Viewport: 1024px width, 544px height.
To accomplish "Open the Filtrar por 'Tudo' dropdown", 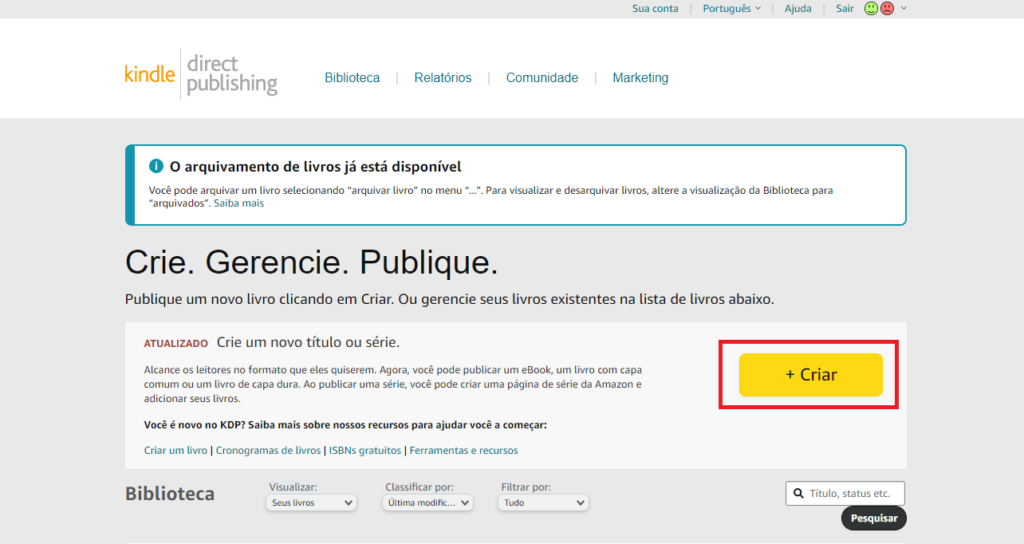I will tap(543, 503).
